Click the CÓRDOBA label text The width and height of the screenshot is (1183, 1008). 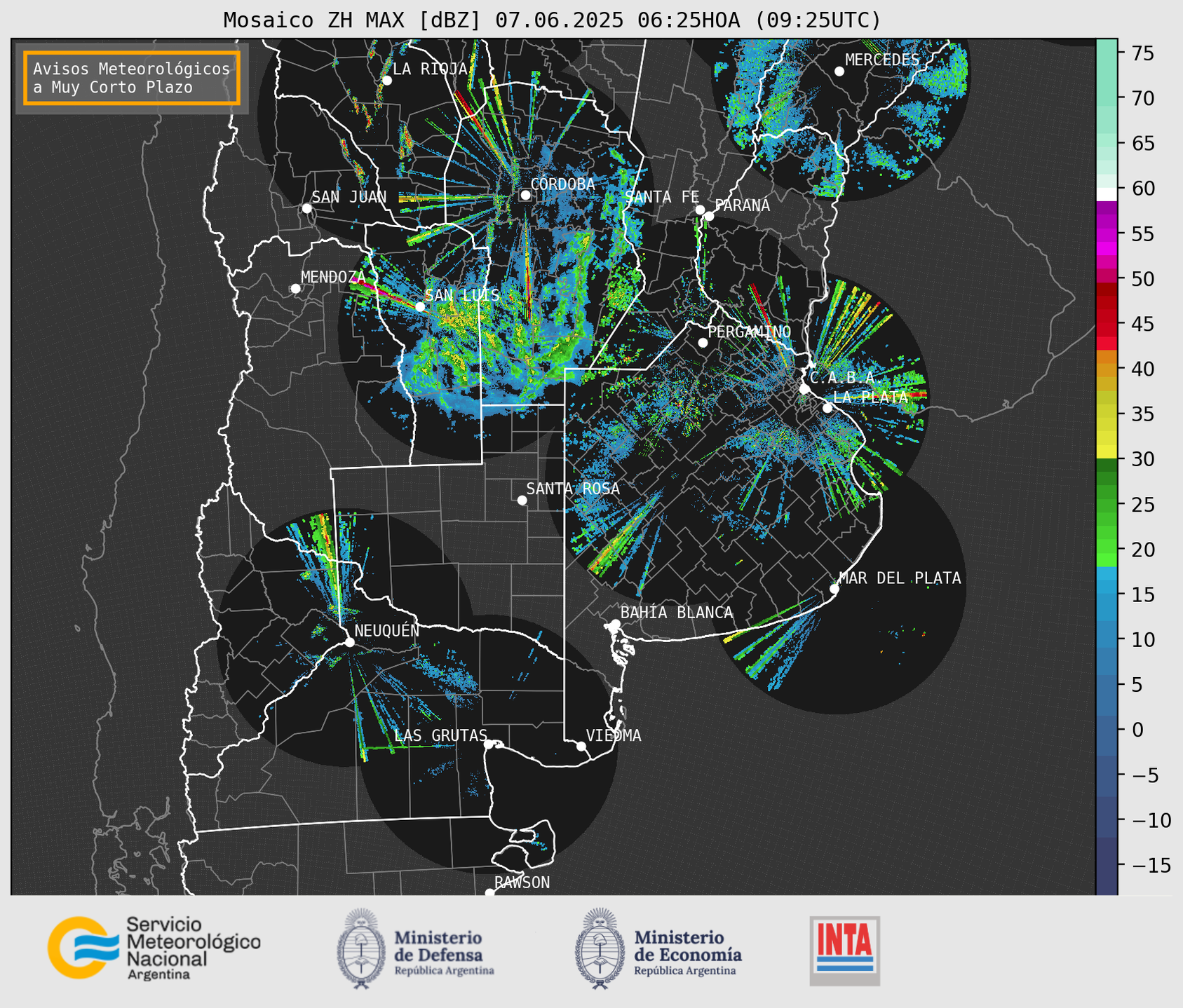click(562, 184)
